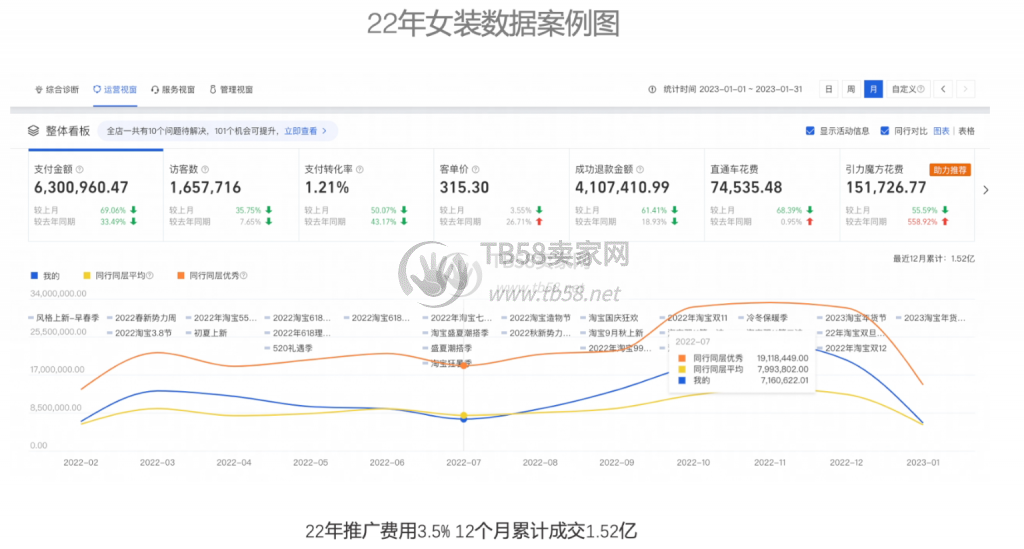Click the 2022-03 x-axis label
The width and height of the screenshot is (1024, 549).
coord(157,462)
